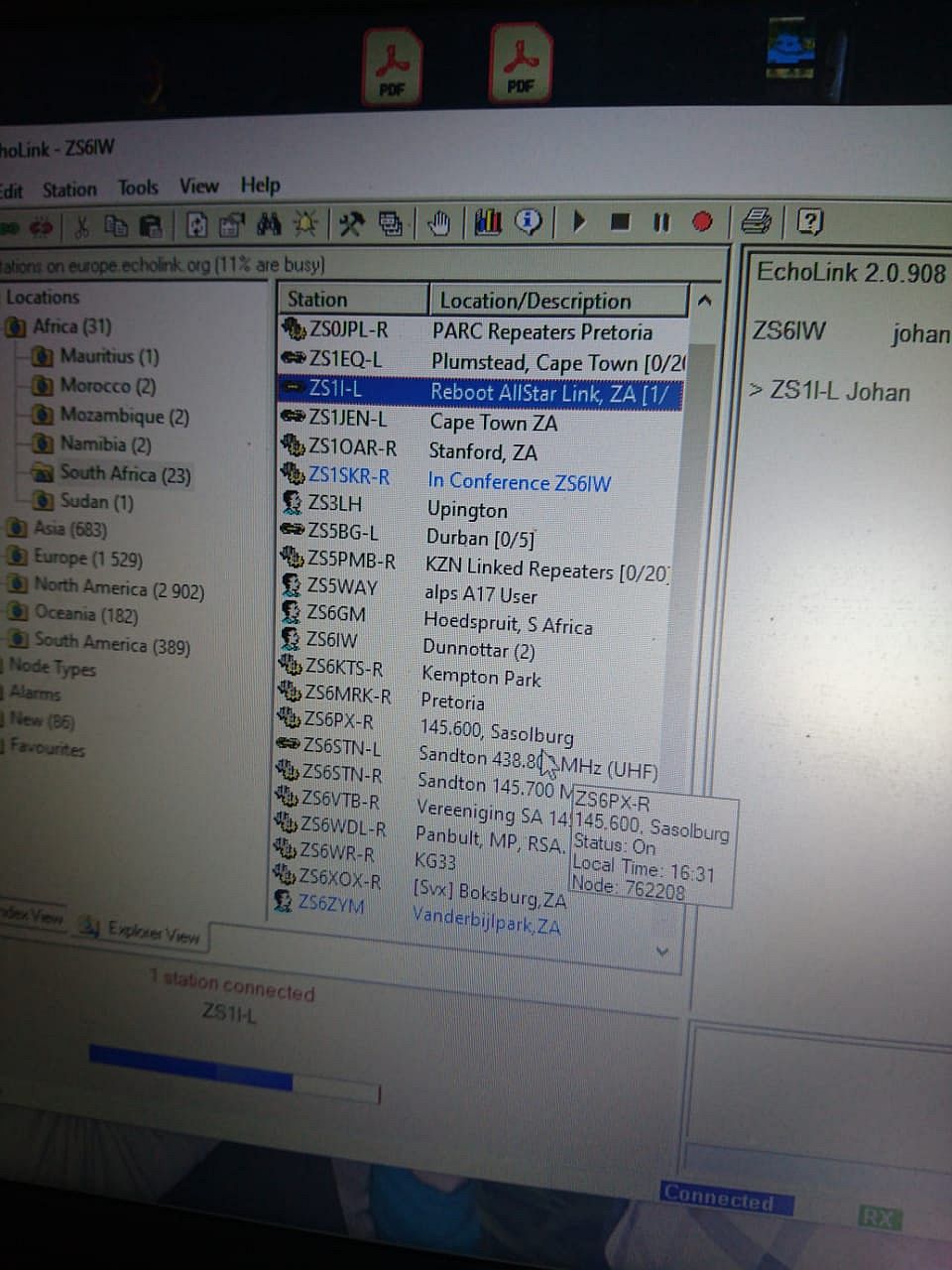
Task: Click the Disconnect toolbar icon
Action: [x=41, y=227]
